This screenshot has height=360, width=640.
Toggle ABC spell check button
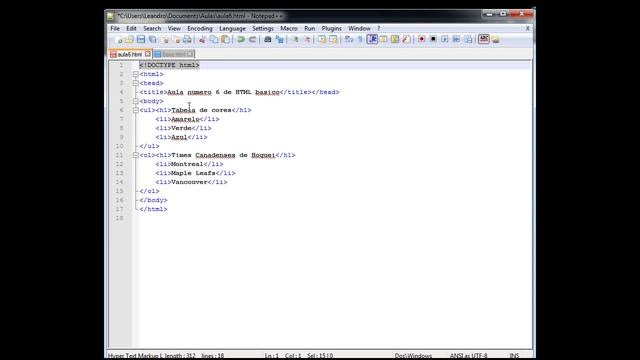pyautogui.click(x=484, y=39)
